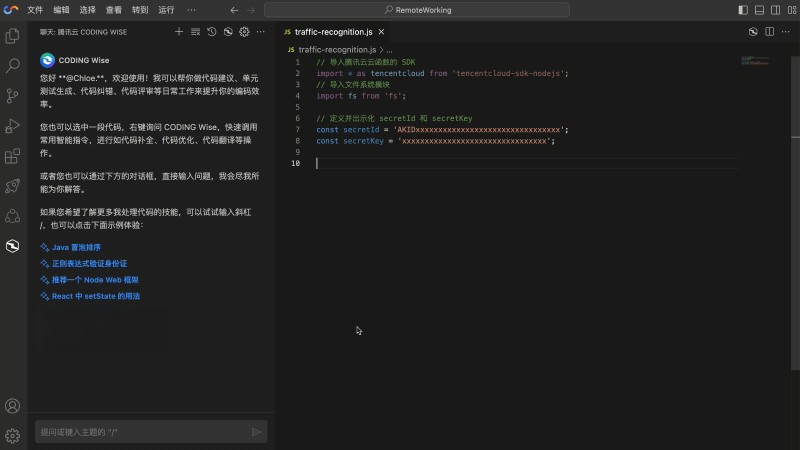The width and height of the screenshot is (800, 450).
Task: Expand hidden menus with title bar ellipsis
Action: point(191,10)
